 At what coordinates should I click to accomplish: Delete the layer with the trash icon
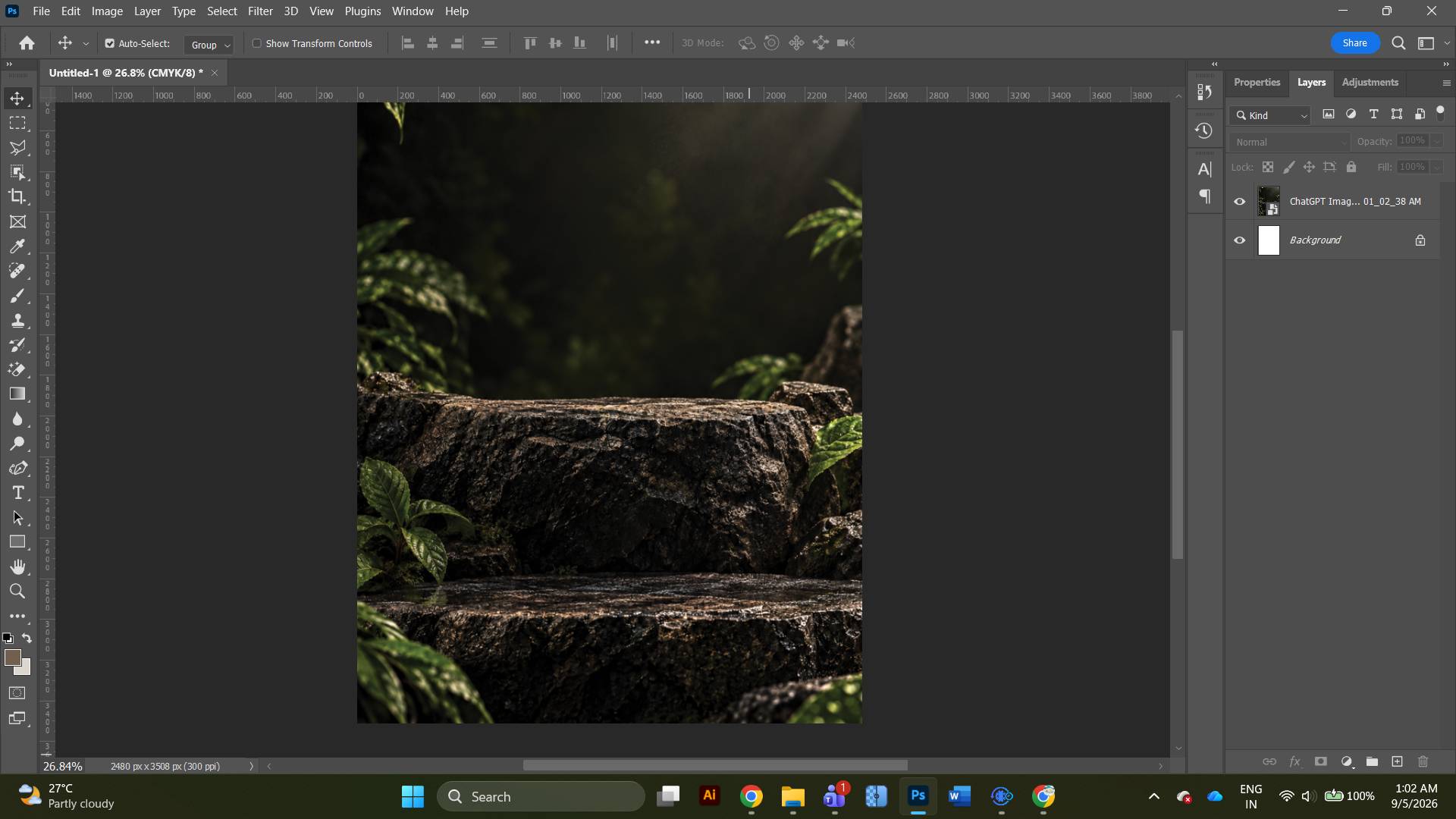(x=1423, y=762)
